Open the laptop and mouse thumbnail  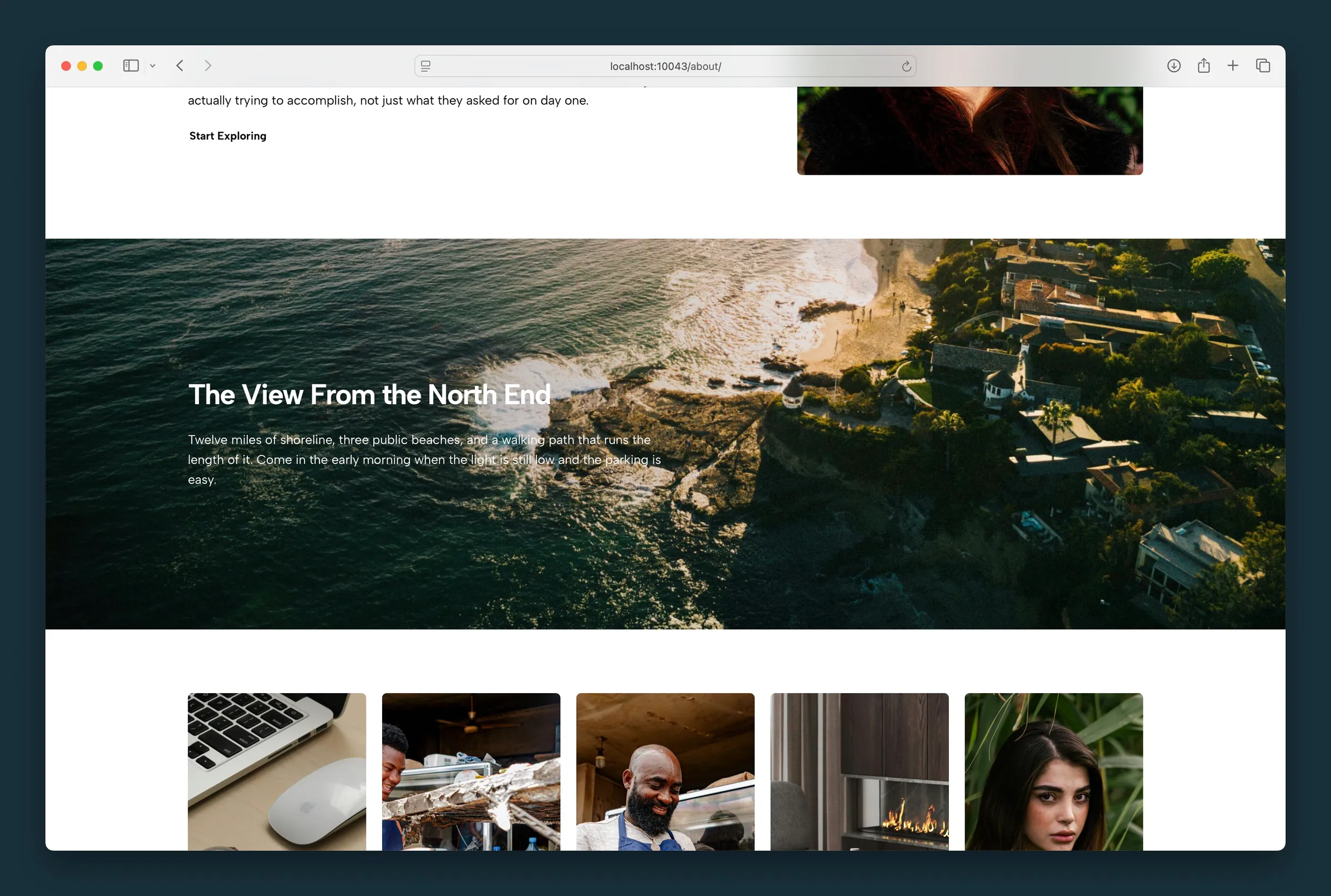pos(277,771)
